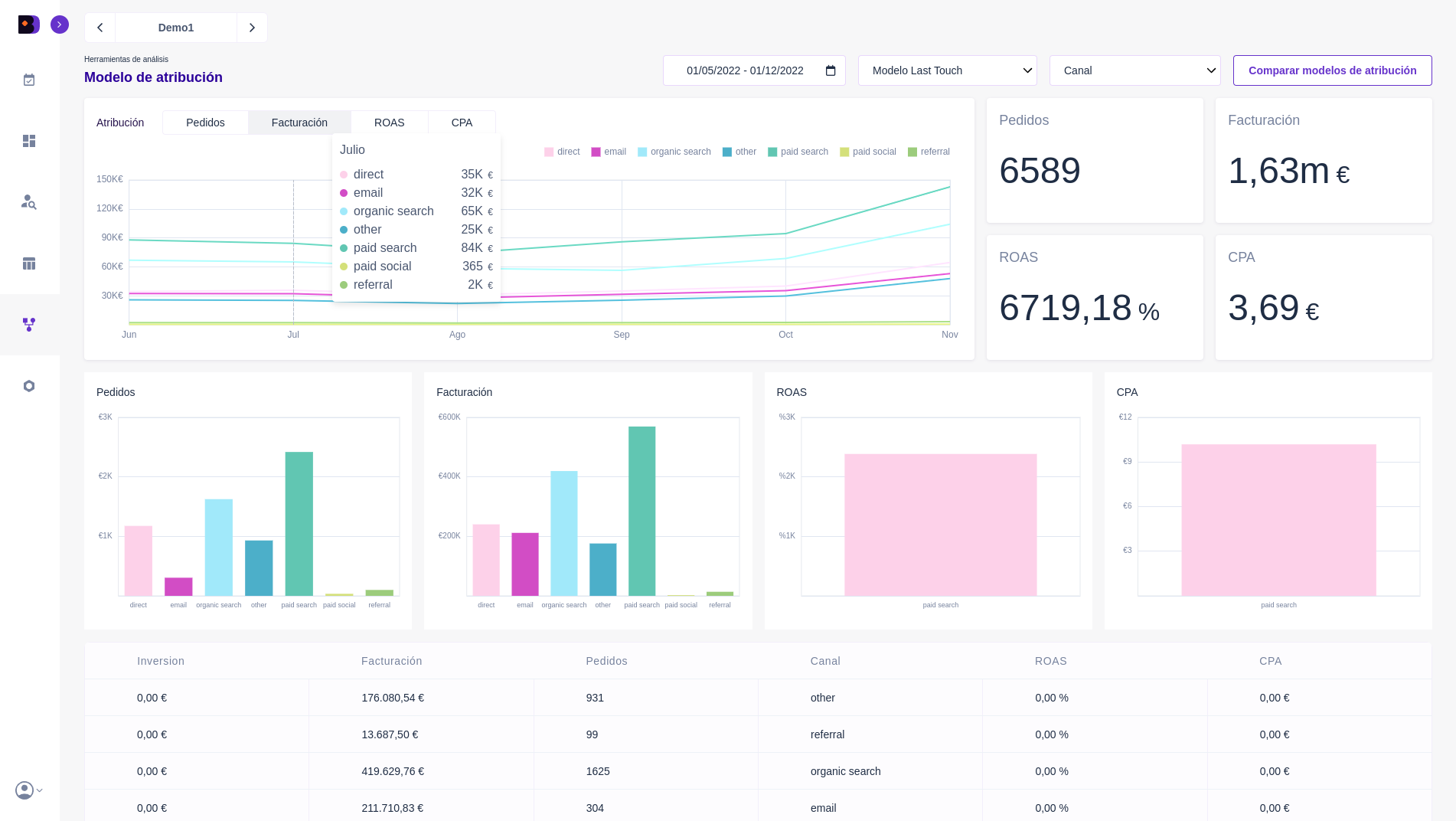Toggle direct series in chart legend

point(562,152)
